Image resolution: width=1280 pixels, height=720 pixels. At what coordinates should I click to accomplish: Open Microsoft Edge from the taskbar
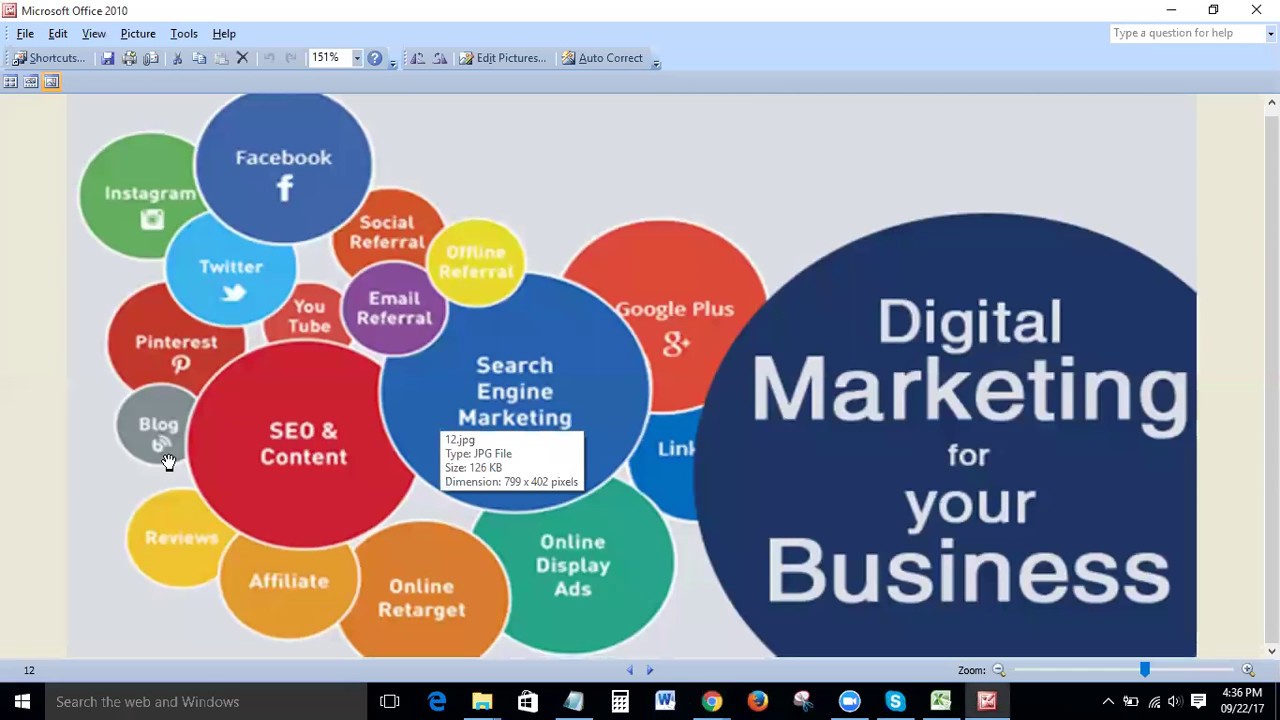[x=437, y=702]
